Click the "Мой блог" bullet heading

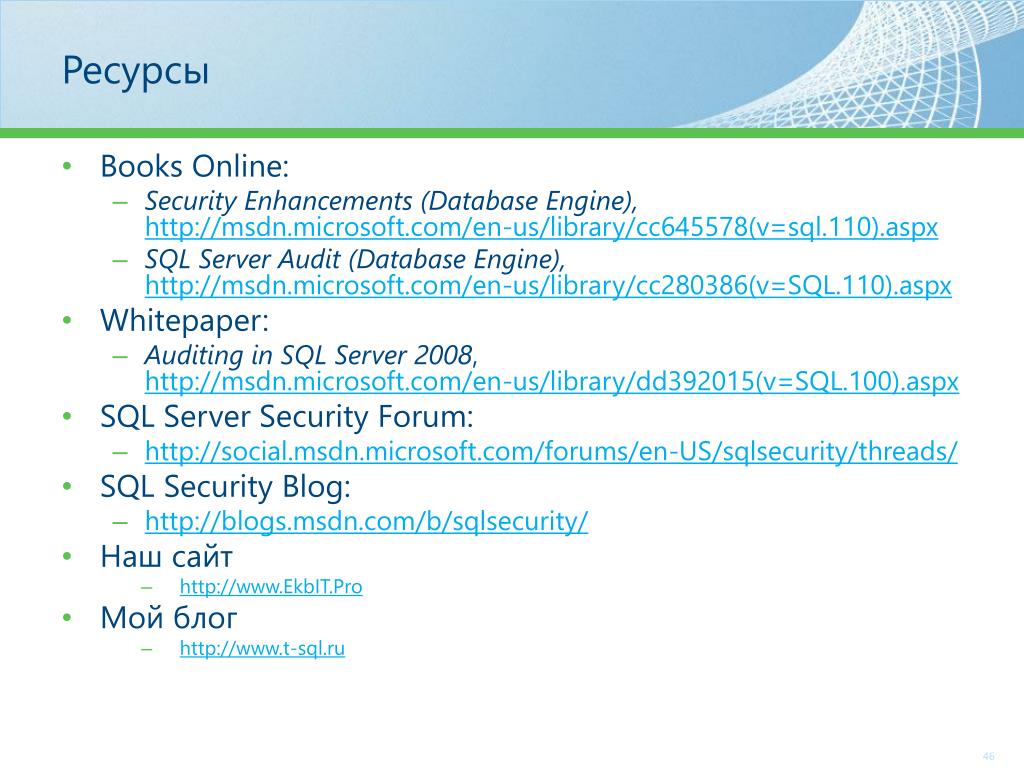click(x=168, y=618)
